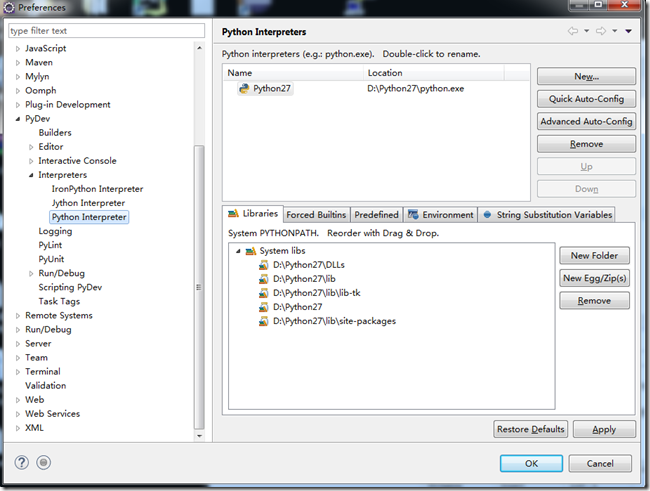This screenshot has width=650, height=491.
Task: Expand the Editor tree node
Action: [x=31, y=147]
